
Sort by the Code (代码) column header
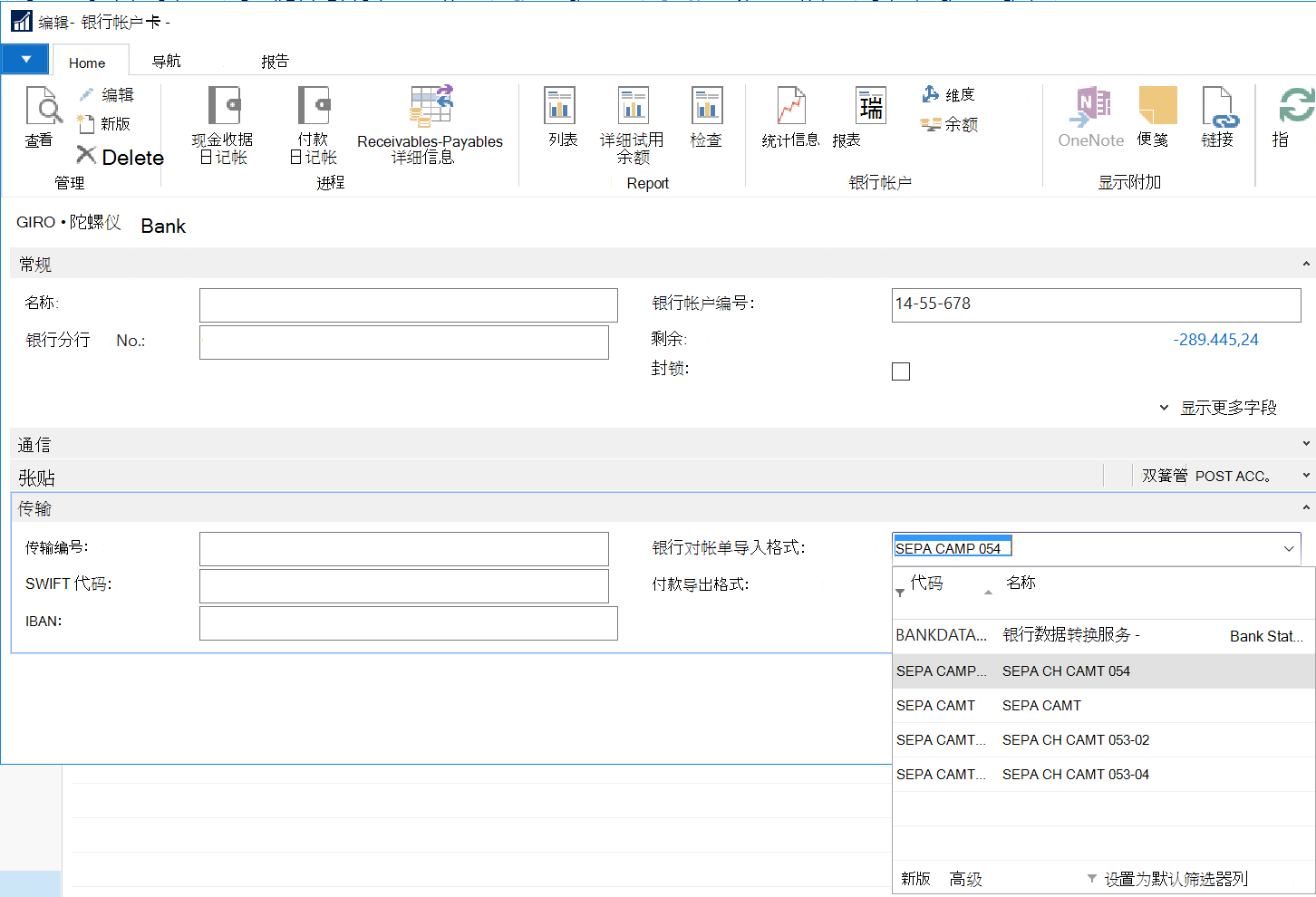(926, 583)
